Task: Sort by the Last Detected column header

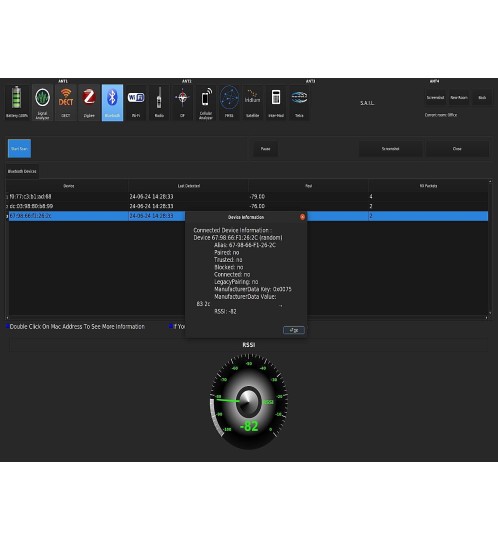Action: pyautogui.click(x=189, y=186)
